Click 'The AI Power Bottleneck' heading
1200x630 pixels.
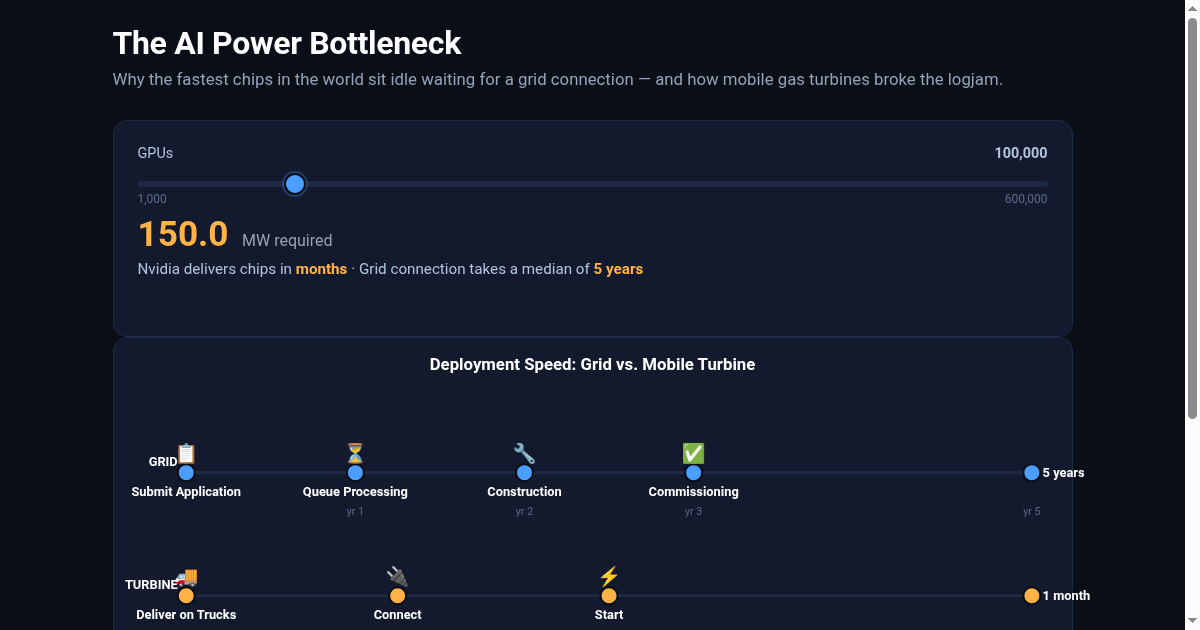287,43
